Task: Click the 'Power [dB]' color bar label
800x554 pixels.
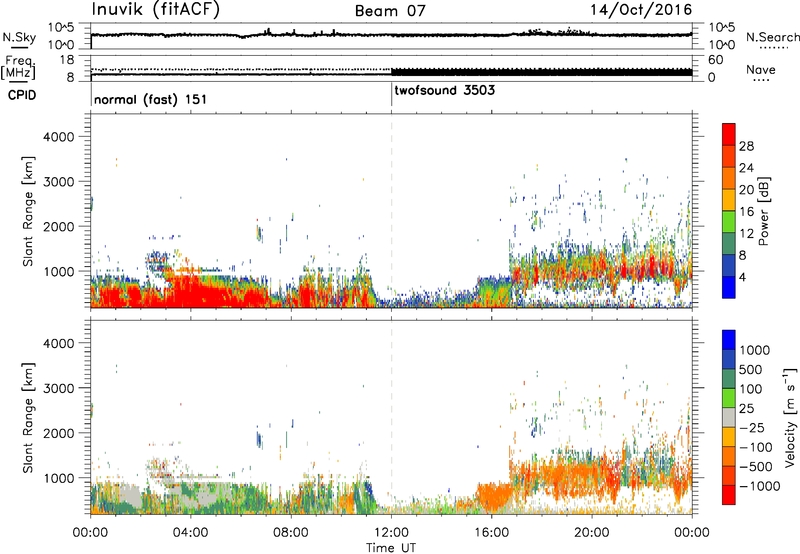Action: (763, 211)
